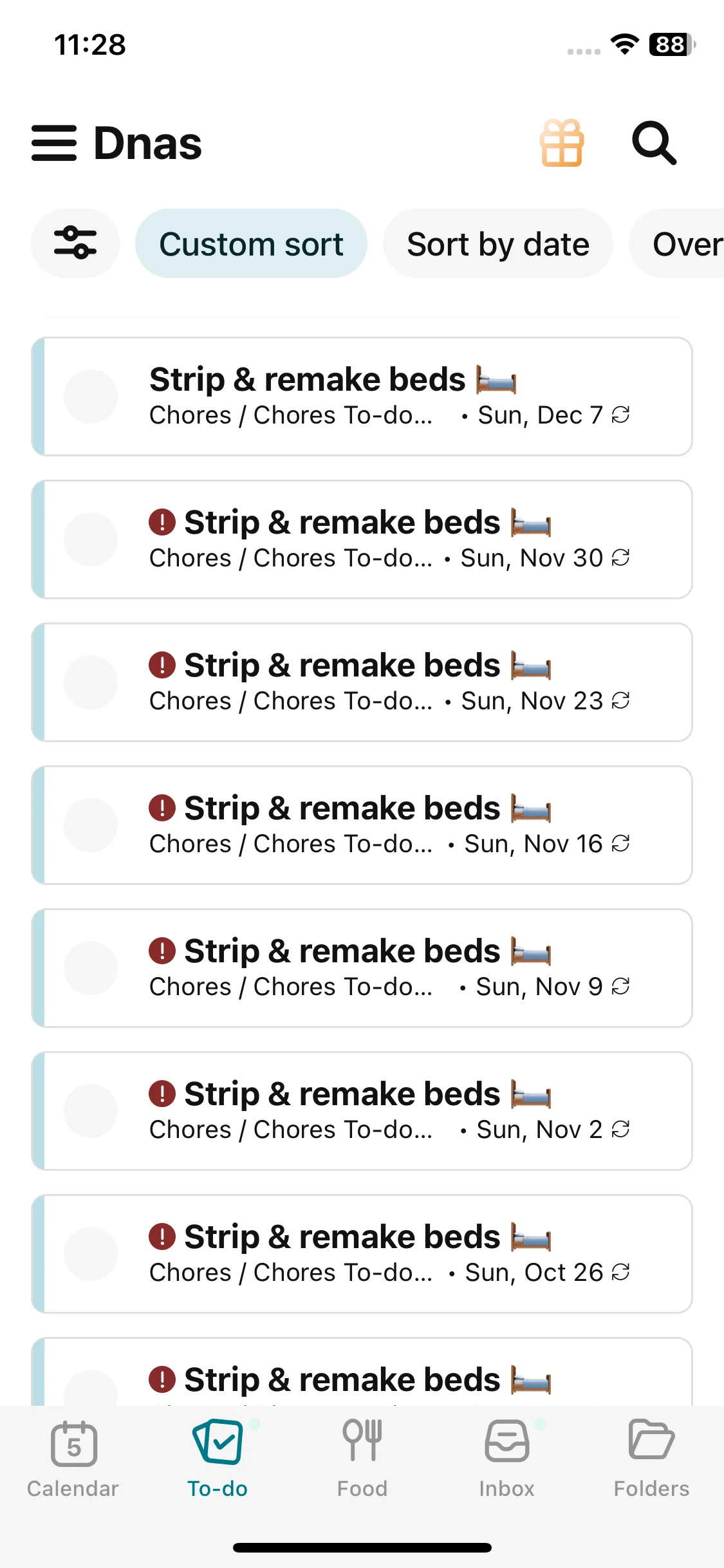Open the hamburger menu next to Dnas

pyautogui.click(x=54, y=143)
